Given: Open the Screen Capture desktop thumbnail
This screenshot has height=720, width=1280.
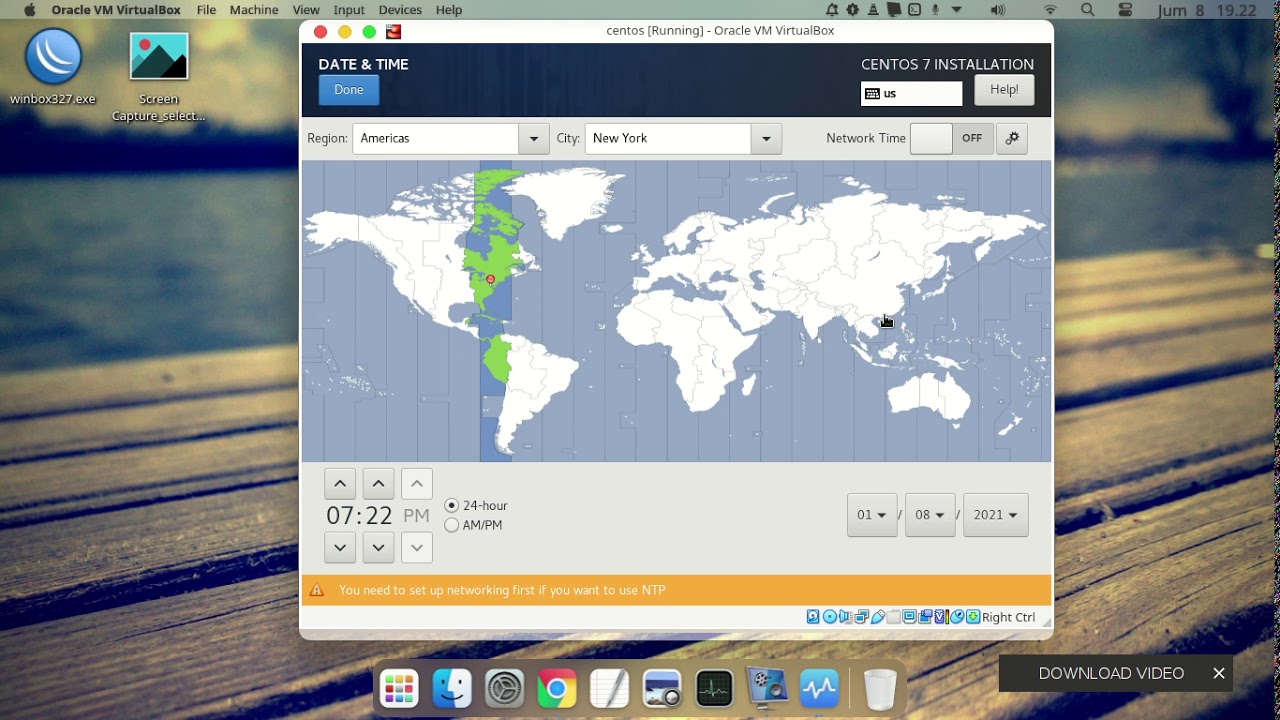Looking at the screenshot, I should 159,77.
